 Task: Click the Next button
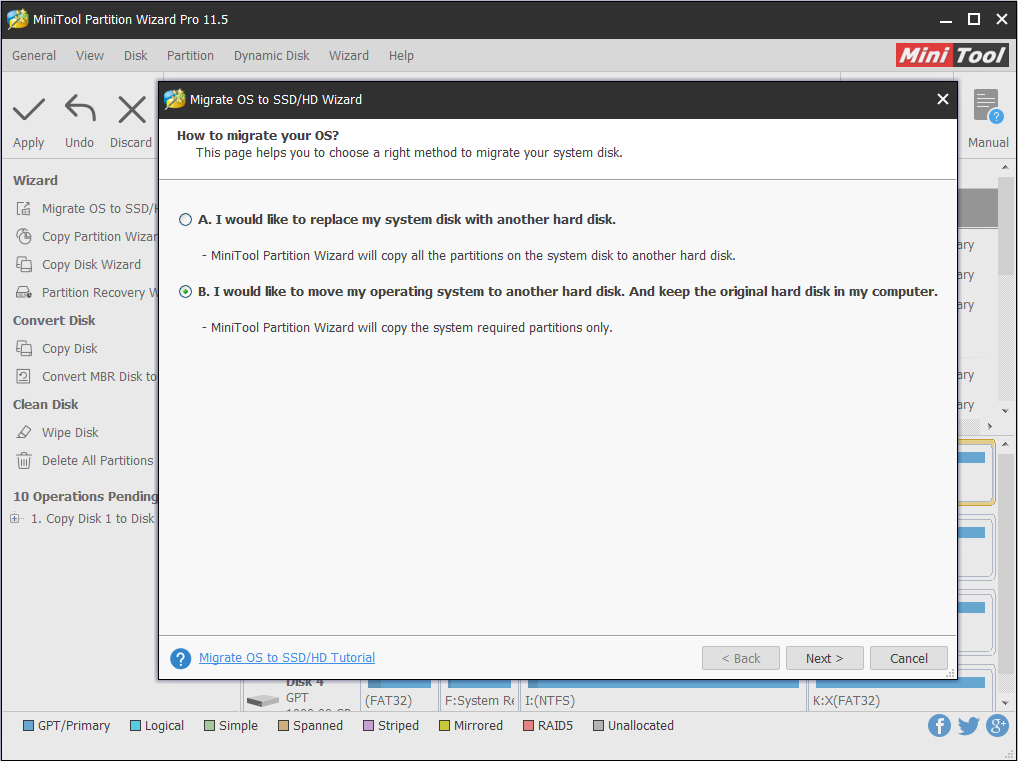(825, 658)
